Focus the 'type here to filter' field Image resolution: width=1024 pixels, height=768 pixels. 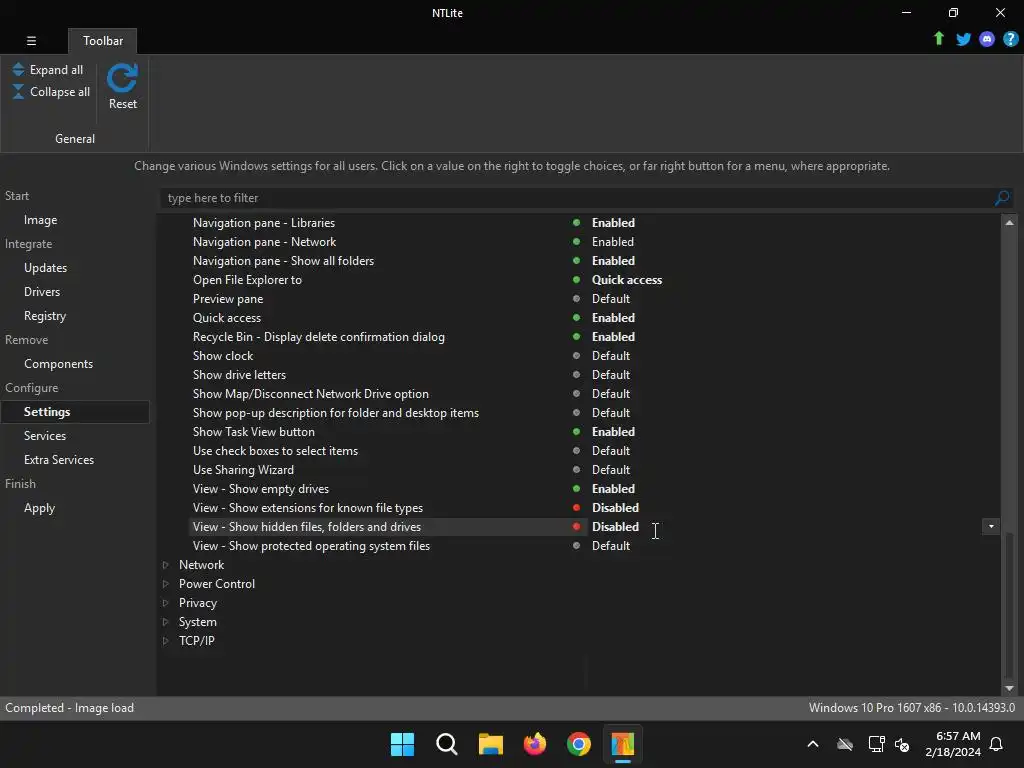[x=577, y=198]
